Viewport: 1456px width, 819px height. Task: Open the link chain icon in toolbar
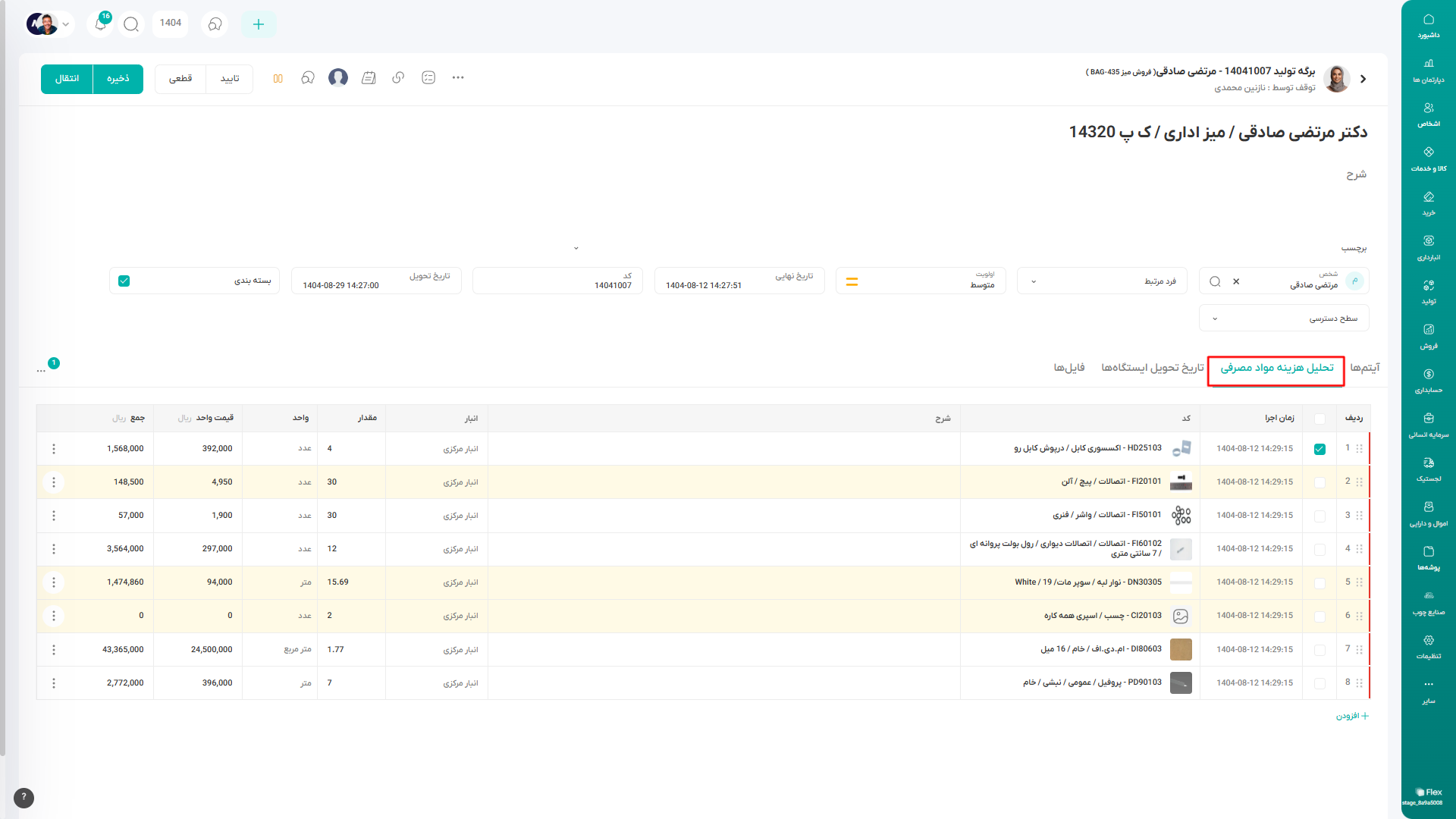(x=398, y=78)
